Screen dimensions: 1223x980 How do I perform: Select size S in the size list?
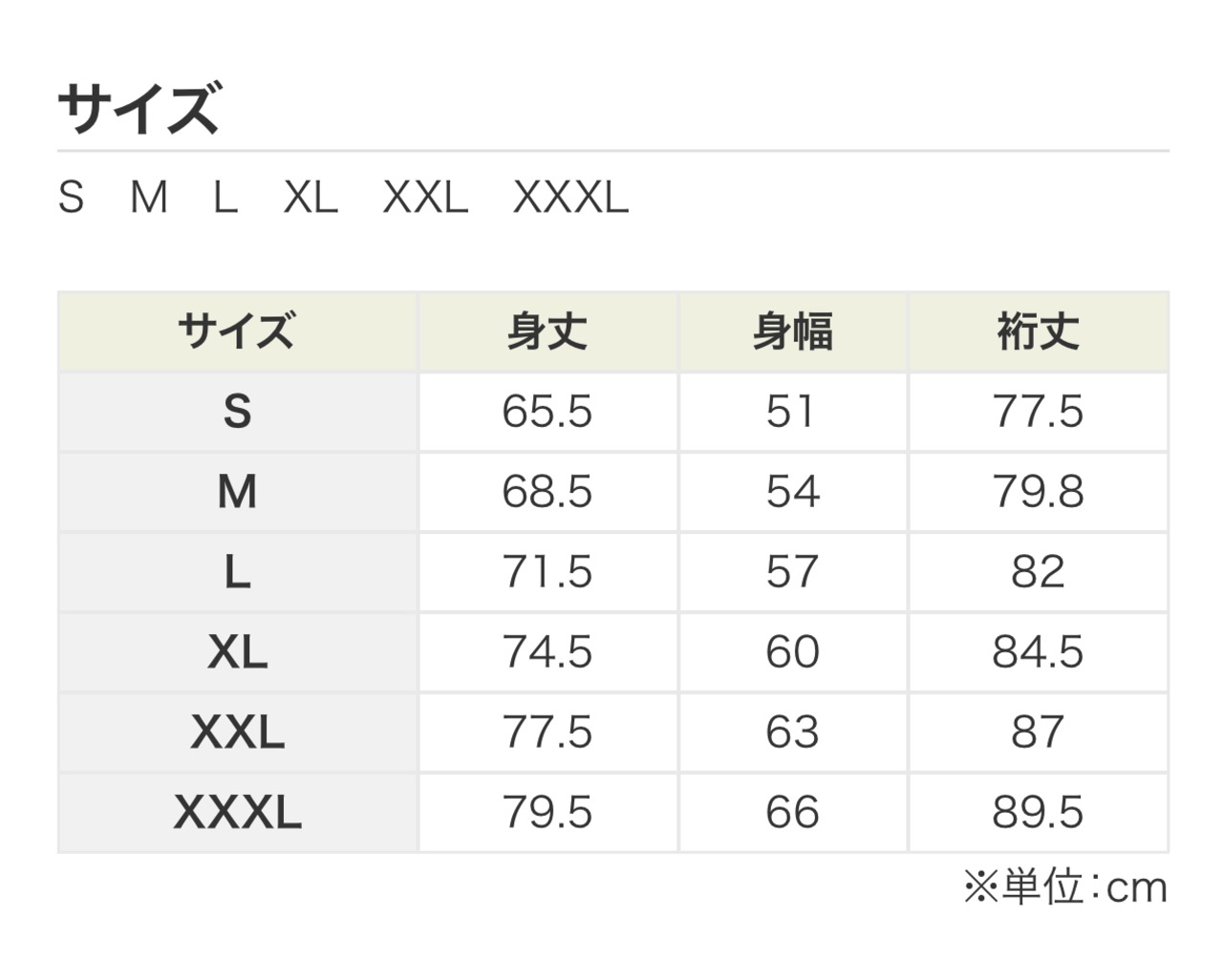71,198
